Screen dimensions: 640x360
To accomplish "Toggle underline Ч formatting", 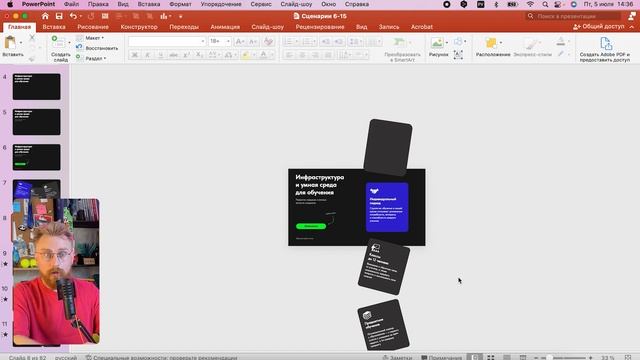I will pyautogui.click(x=160, y=55).
